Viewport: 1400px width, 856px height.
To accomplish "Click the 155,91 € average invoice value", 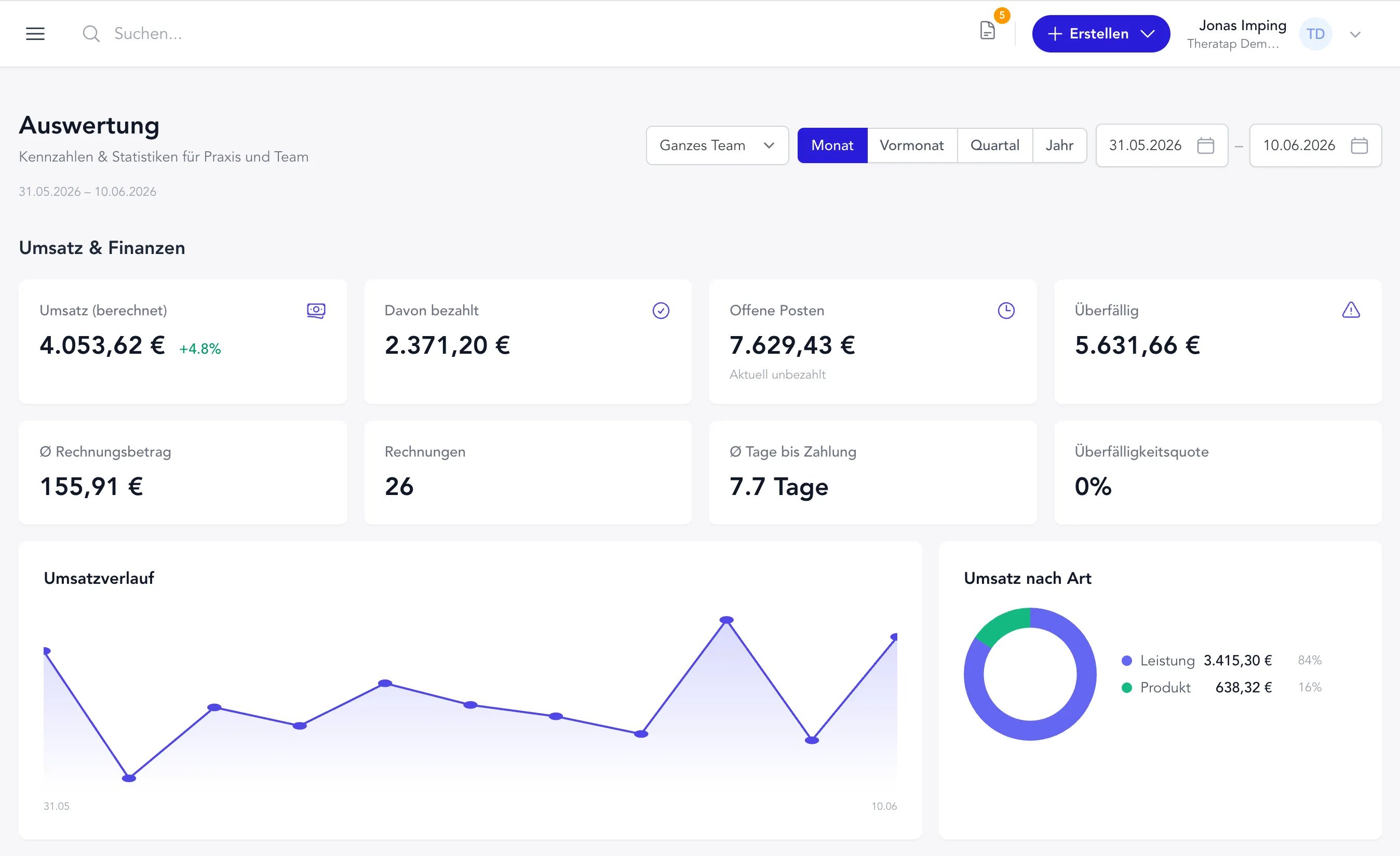I will pyautogui.click(x=91, y=487).
